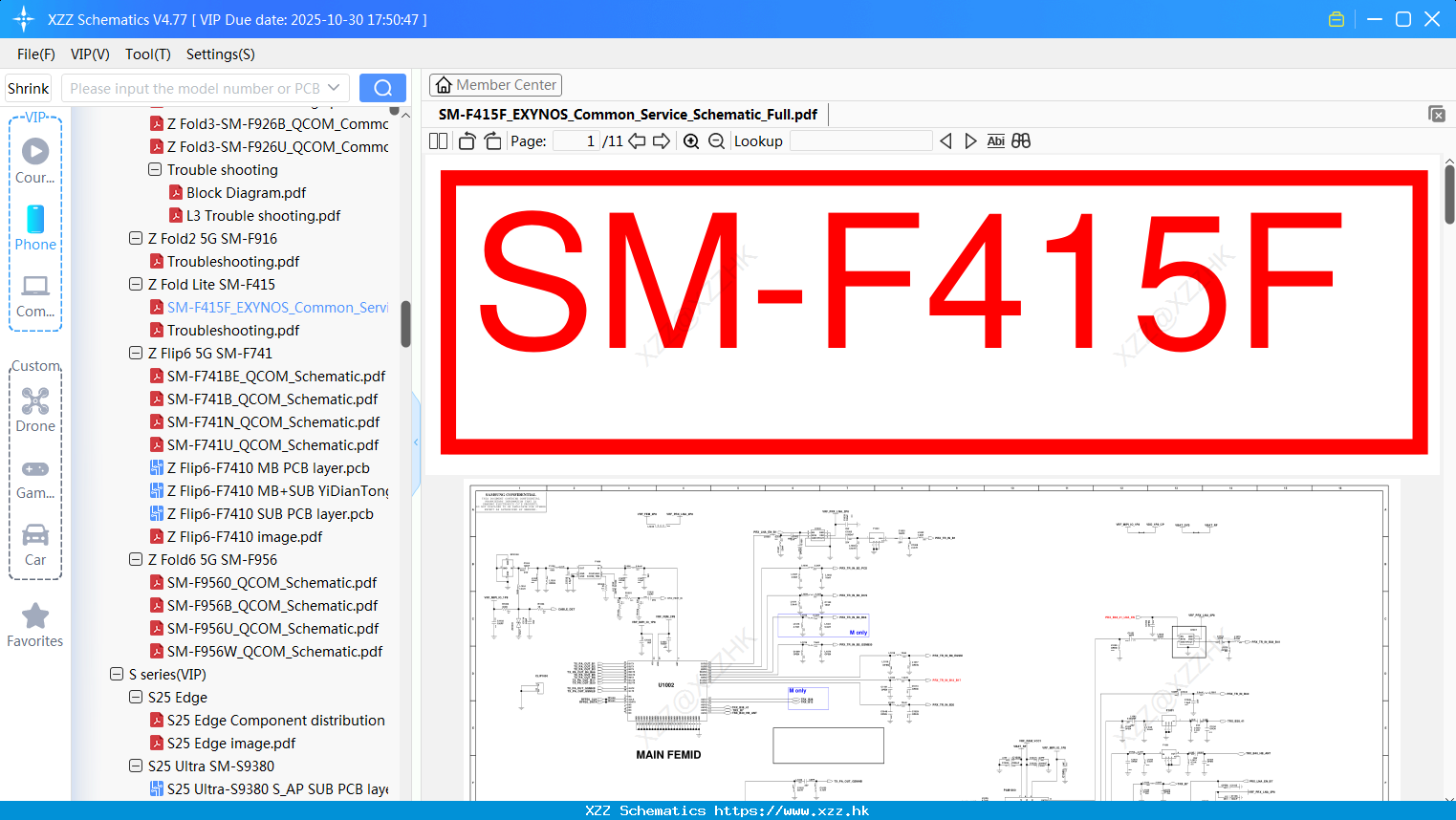
Task: Open S25 Edge Component distribution
Action: point(275,721)
